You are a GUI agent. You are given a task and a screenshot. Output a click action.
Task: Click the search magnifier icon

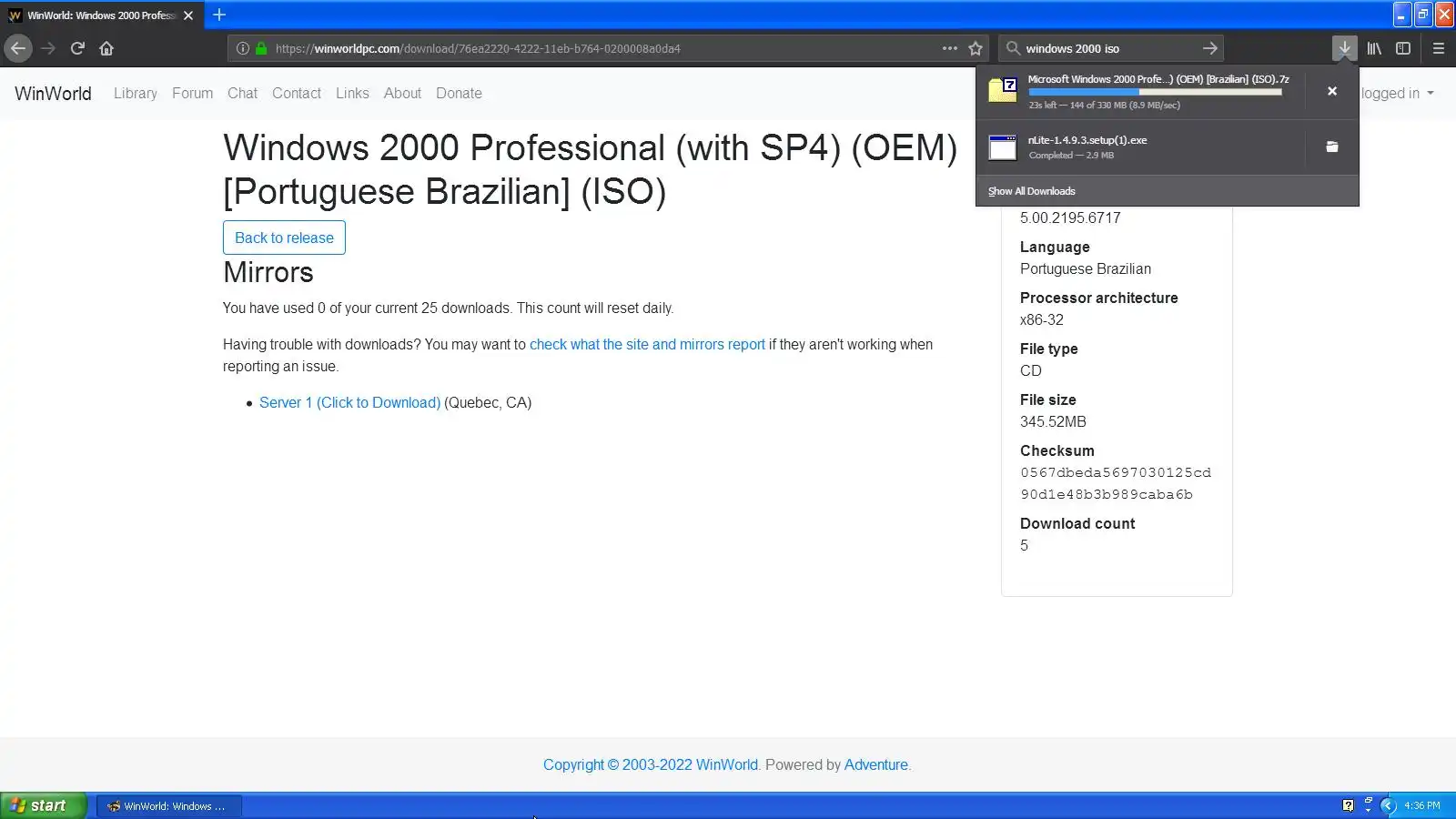click(1013, 48)
